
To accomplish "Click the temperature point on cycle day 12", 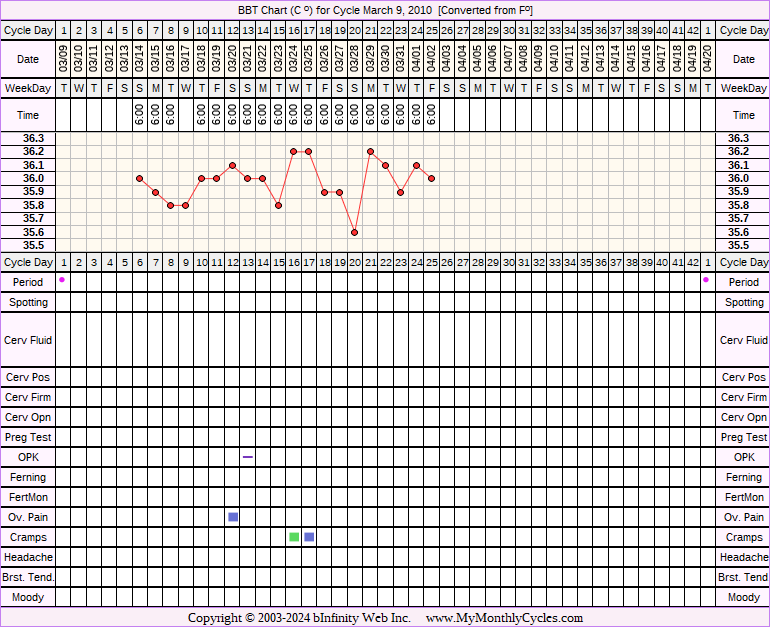I will click(232, 165).
